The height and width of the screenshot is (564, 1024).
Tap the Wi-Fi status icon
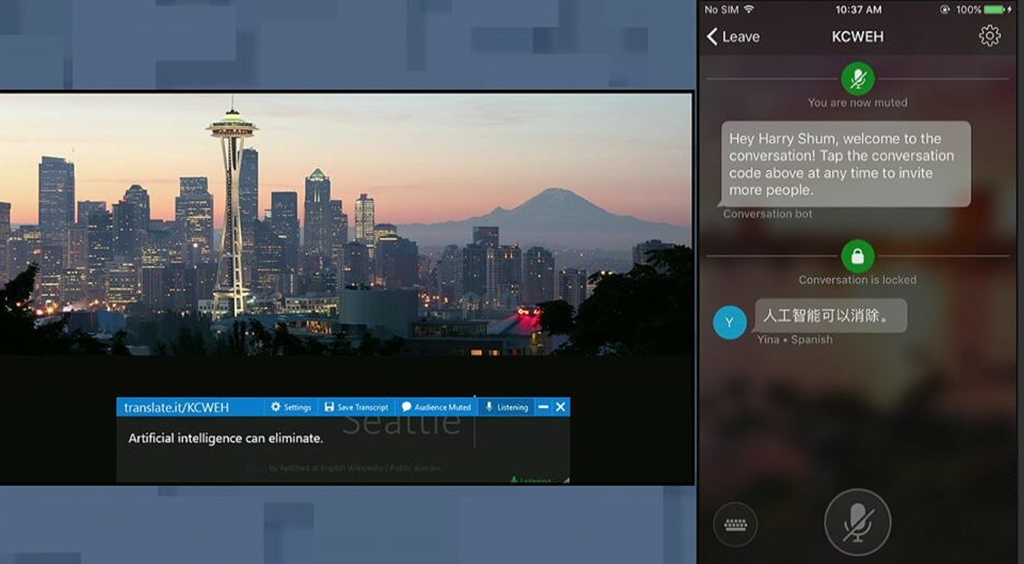click(748, 9)
